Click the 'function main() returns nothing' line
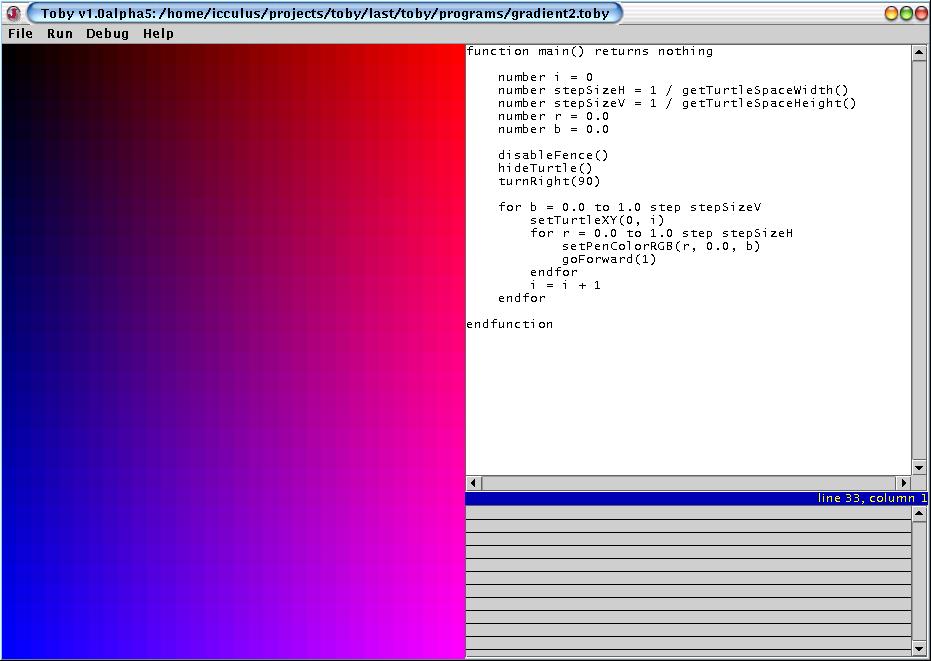Screen dimensions: 931x661 click(590, 51)
